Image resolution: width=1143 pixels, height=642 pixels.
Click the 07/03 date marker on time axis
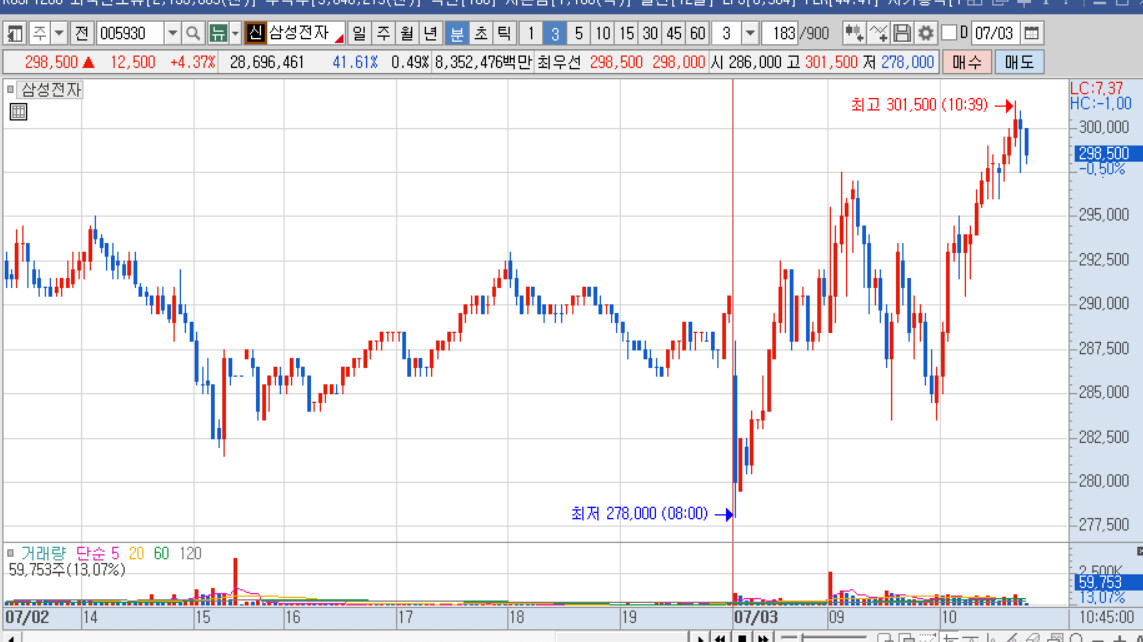click(x=756, y=617)
